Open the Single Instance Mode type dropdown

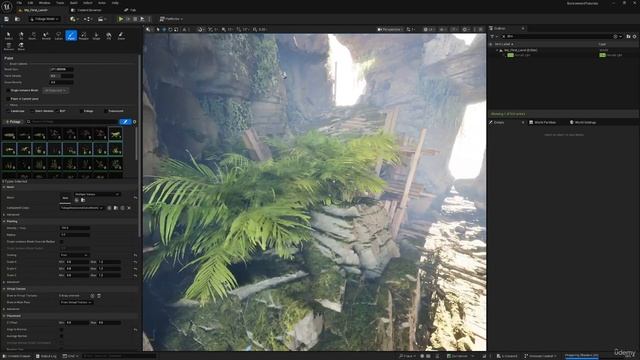pos(55,90)
